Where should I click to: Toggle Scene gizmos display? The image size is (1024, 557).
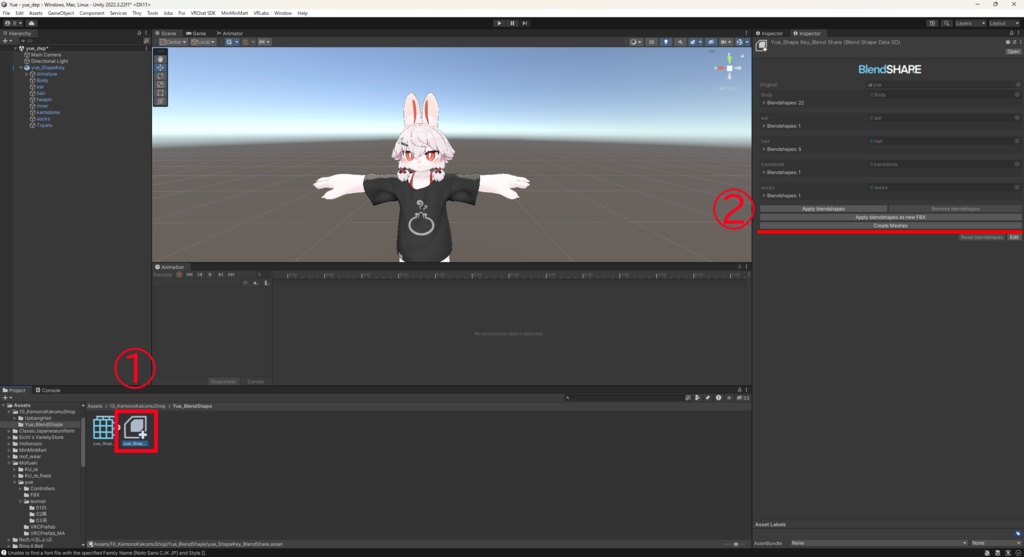741,42
